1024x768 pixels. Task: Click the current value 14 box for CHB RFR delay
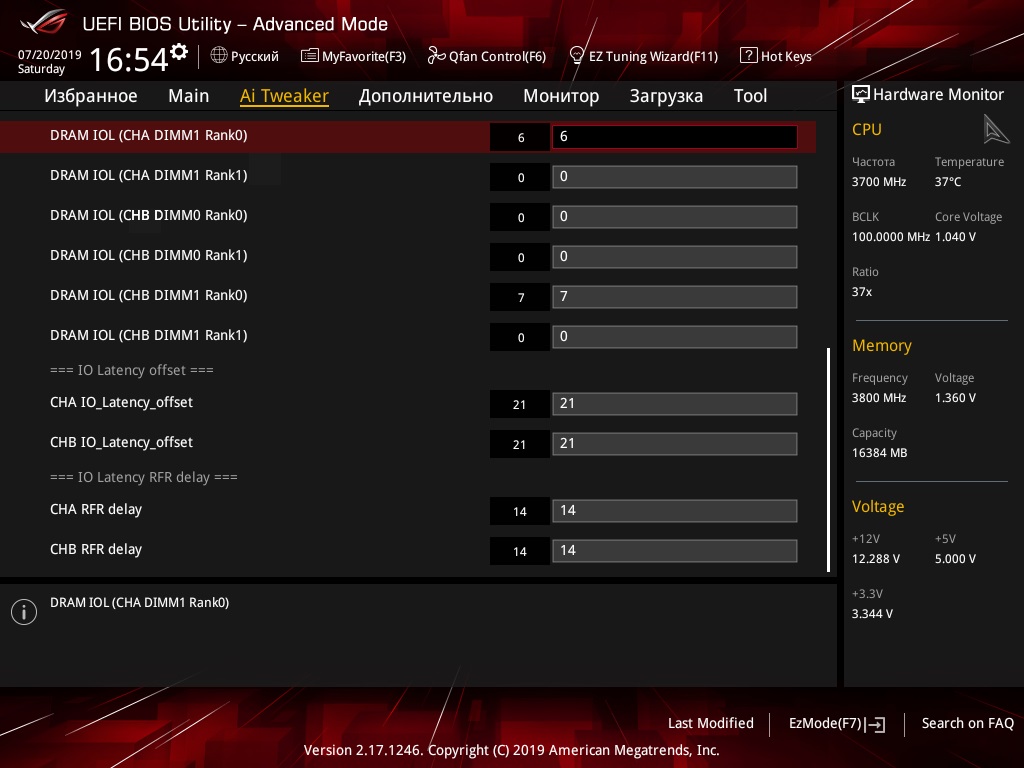520,551
